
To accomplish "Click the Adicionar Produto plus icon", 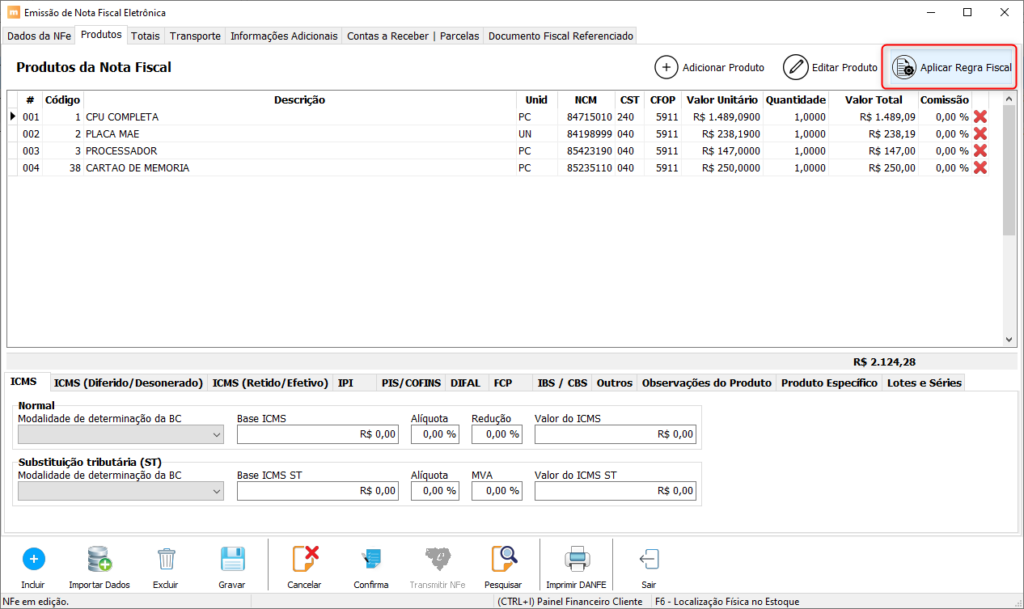I will [x=666, y=67].
